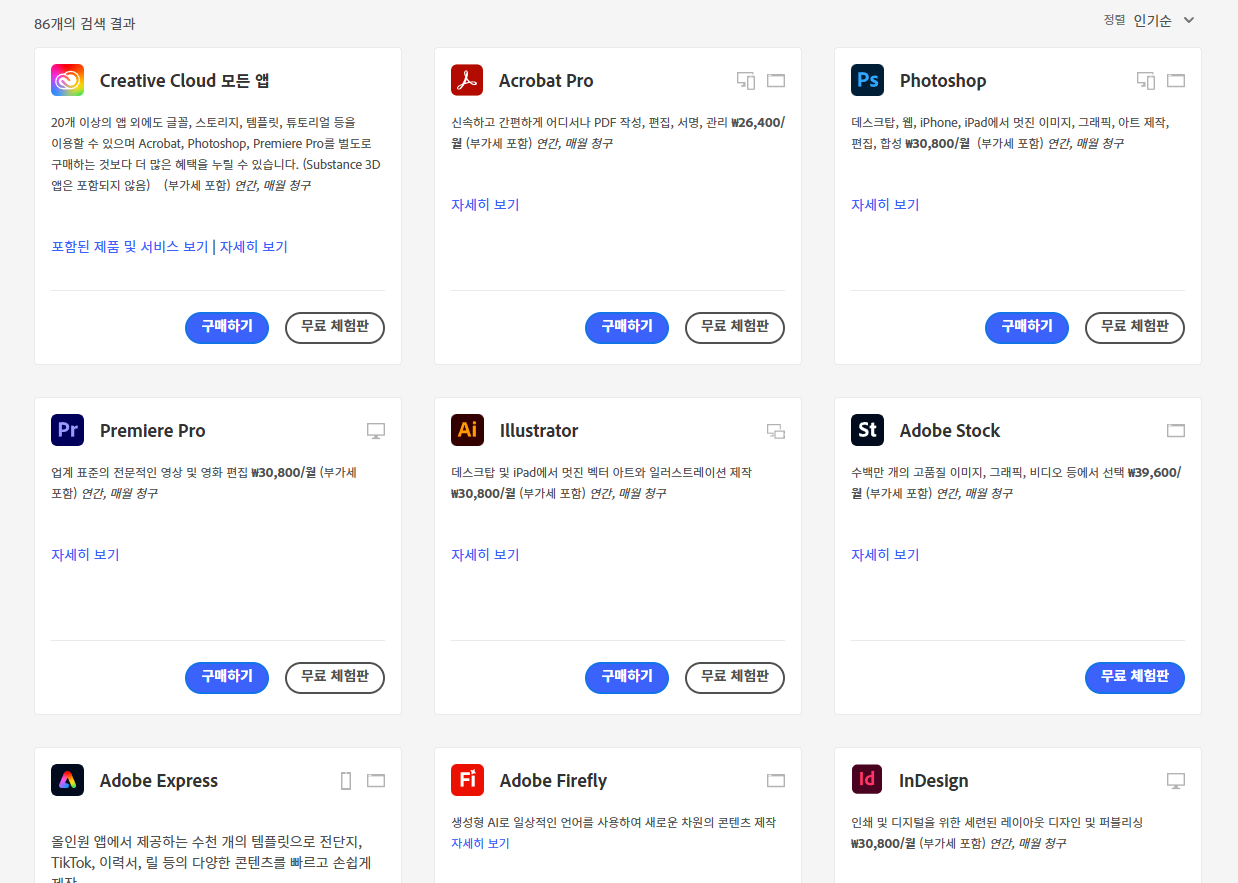Click the Adobe Express title text
1238x883 pixels.
[159, 781]
